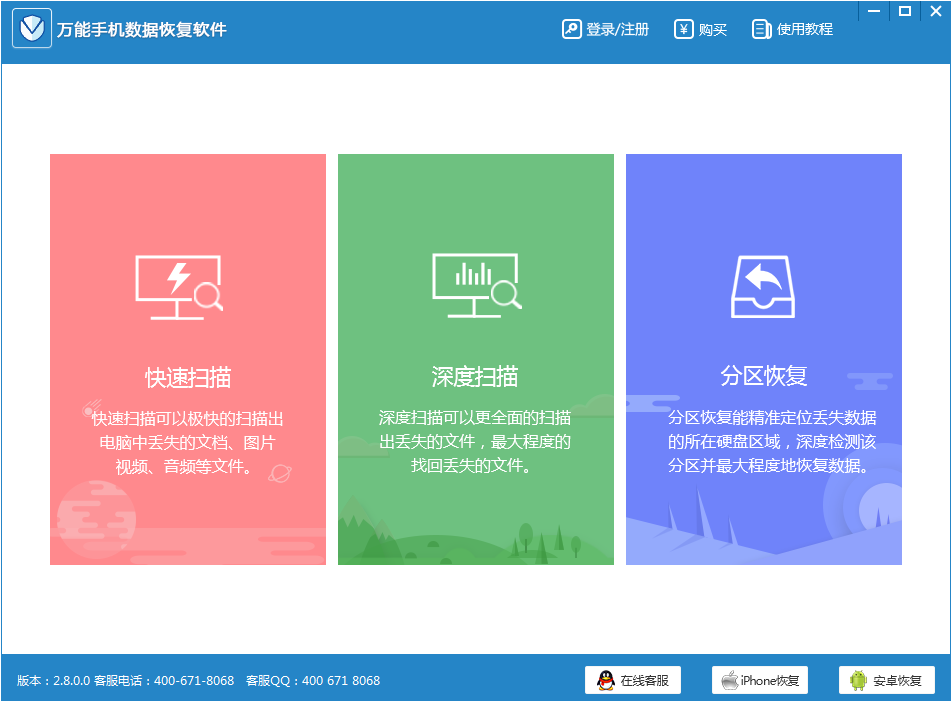
Task: Click the document icon beside 使用教程
Action: (x=758, y=29)
